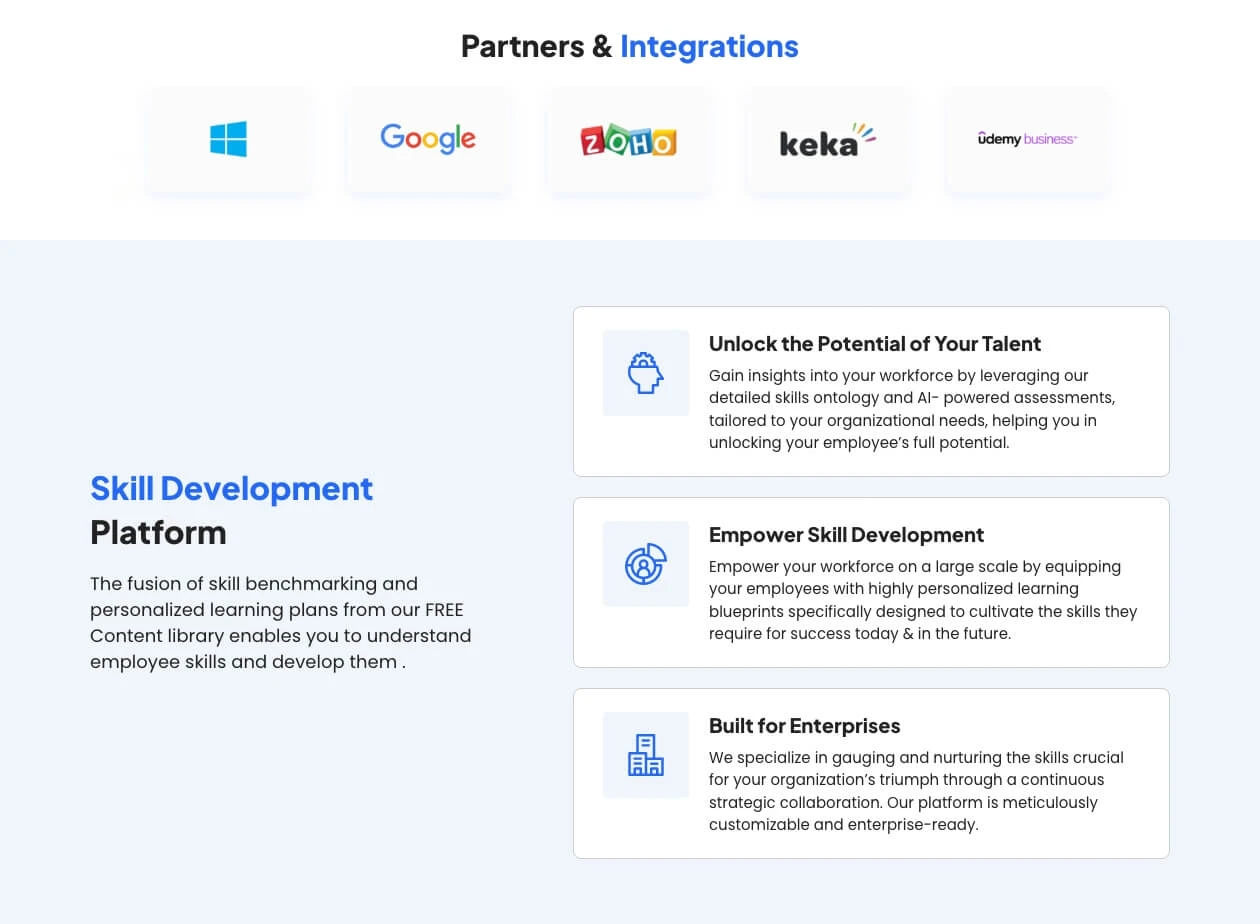1260x924 pixels.
Task: Select the Keka integration logo
Action: click(828, 140)
